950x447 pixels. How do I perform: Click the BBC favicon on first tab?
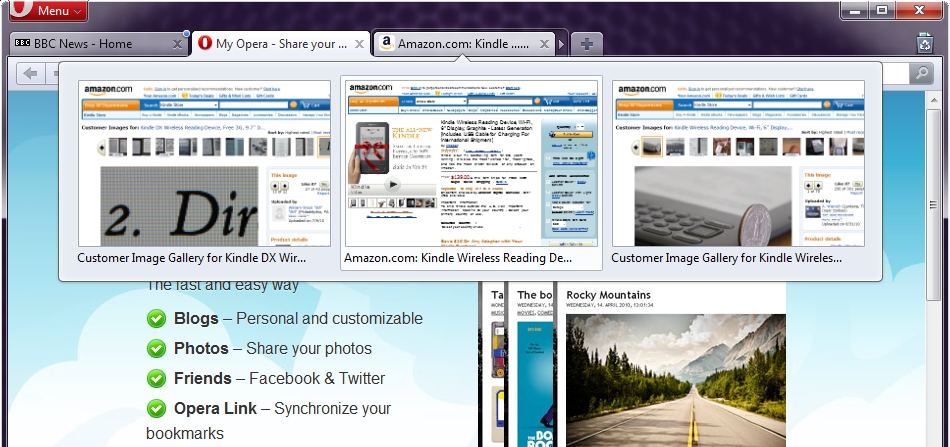(22, 43)
